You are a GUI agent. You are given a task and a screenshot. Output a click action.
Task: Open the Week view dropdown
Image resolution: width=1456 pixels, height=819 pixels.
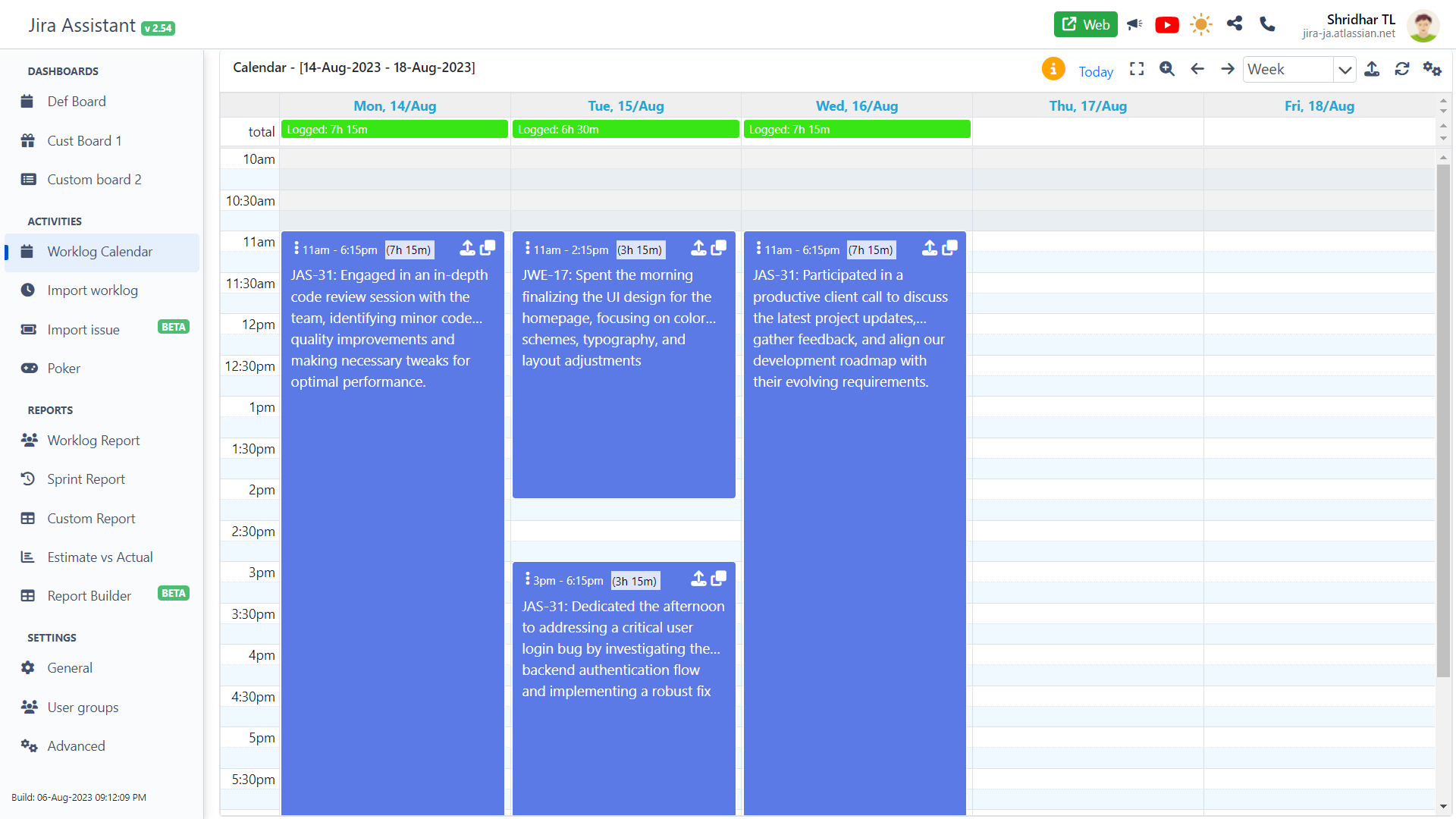1346,69
